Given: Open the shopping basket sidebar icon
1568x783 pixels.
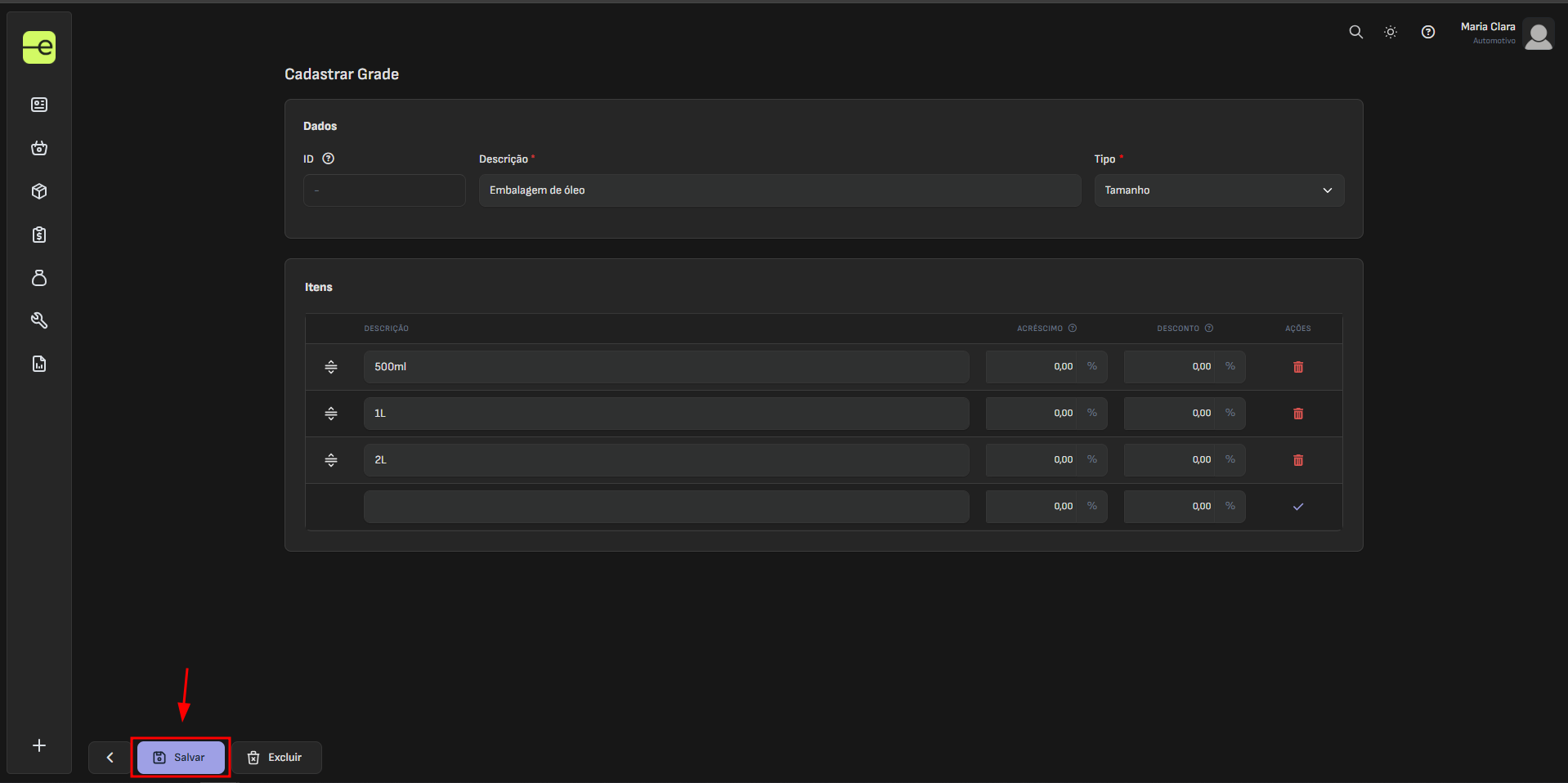Looking at the screenshot, I should (39, 148).
